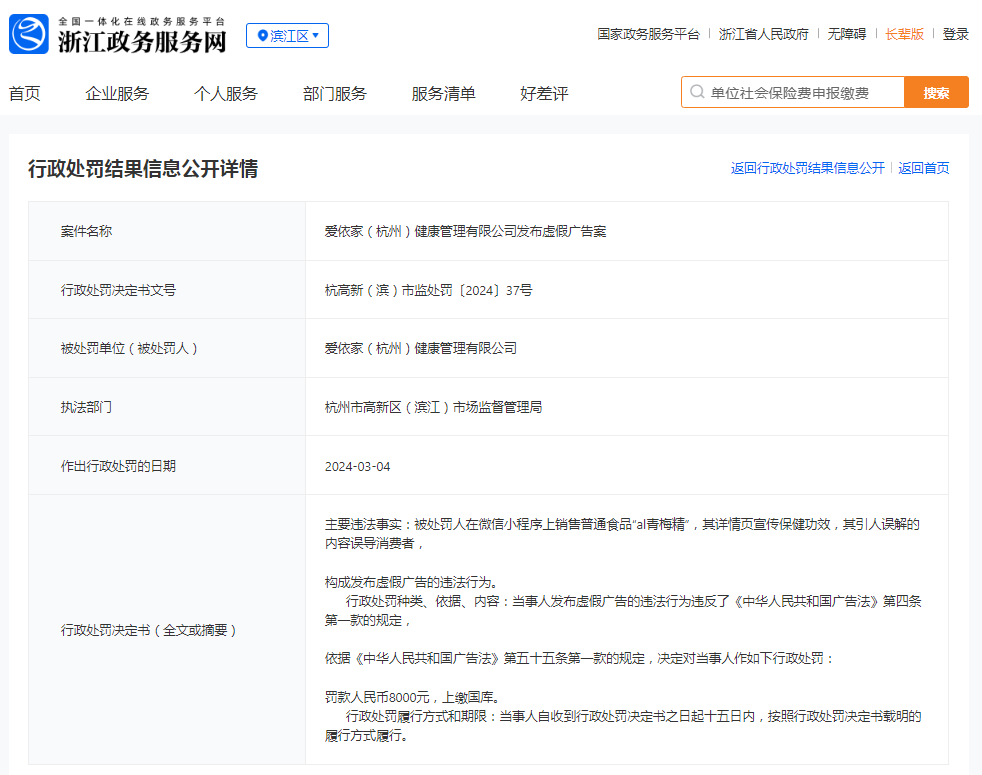The width and height of the screenshot is (982, 775).
Task: Click the 登录 login link
Action: (955, 34)
